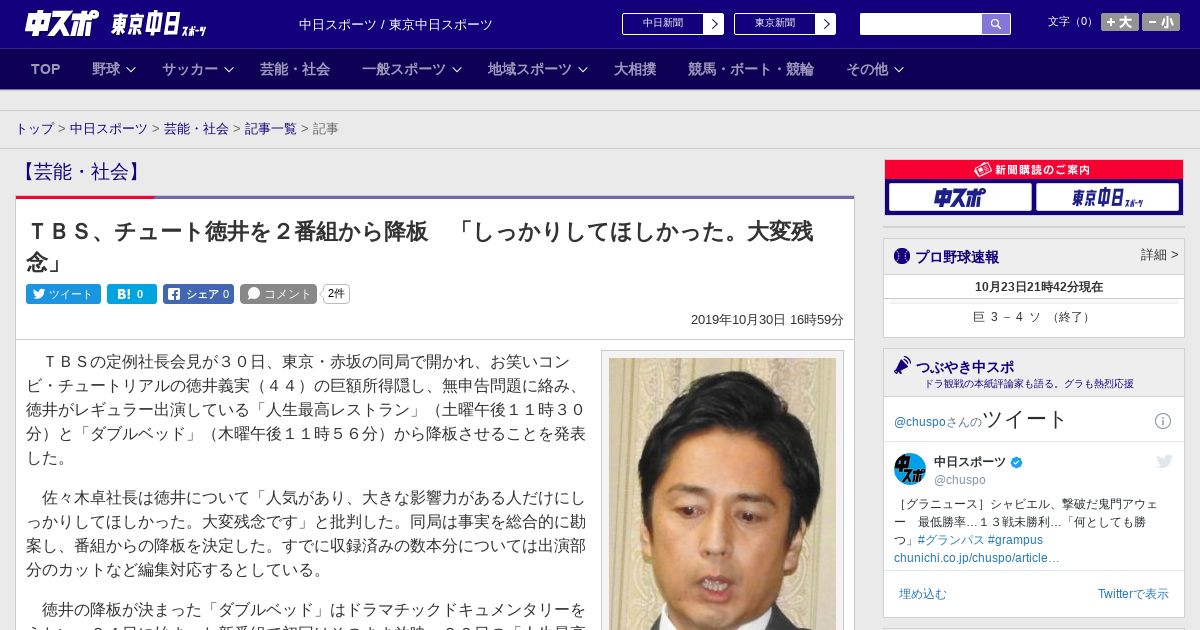Click the Tokyo Chunichi Sports header logo
Image resolution: width=1200 pixels, height=630 pixels.
(158, 24)
